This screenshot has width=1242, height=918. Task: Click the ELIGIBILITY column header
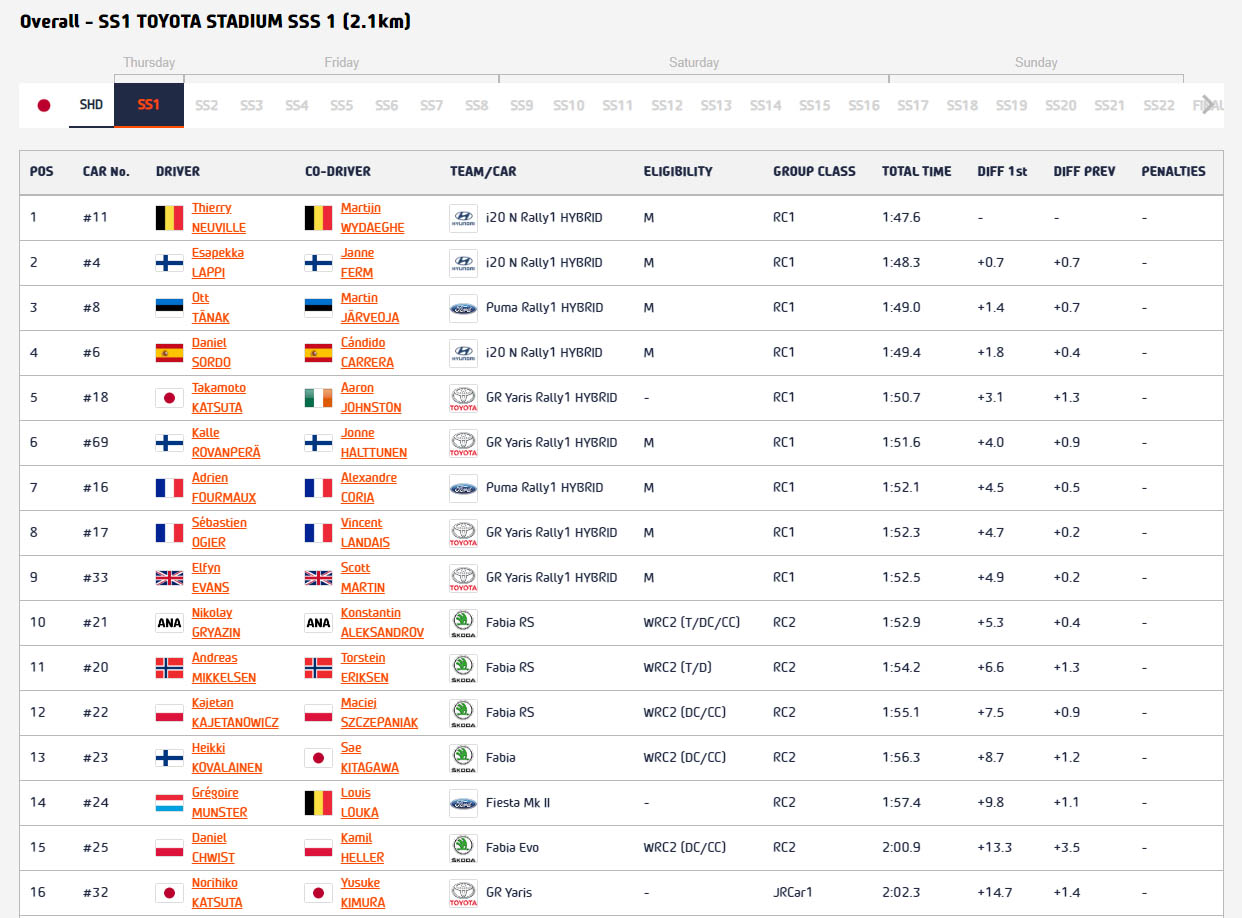click(678, 172)
